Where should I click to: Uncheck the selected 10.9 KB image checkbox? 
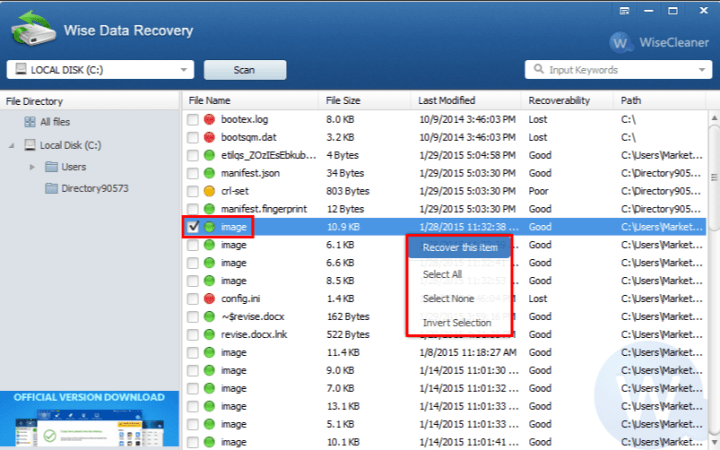point(193,227)
